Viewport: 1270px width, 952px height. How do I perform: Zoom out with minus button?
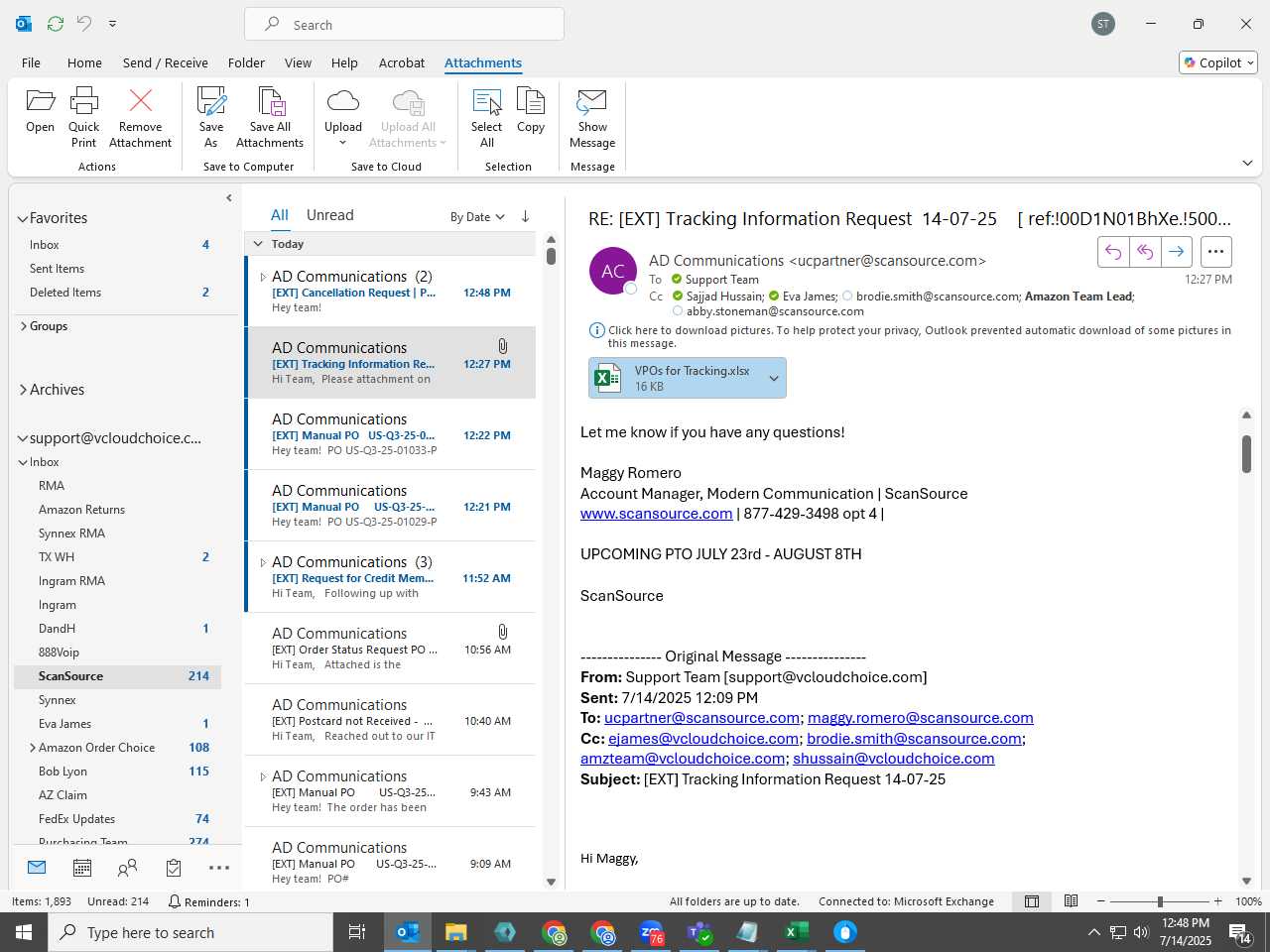(x=1101, y=901)
